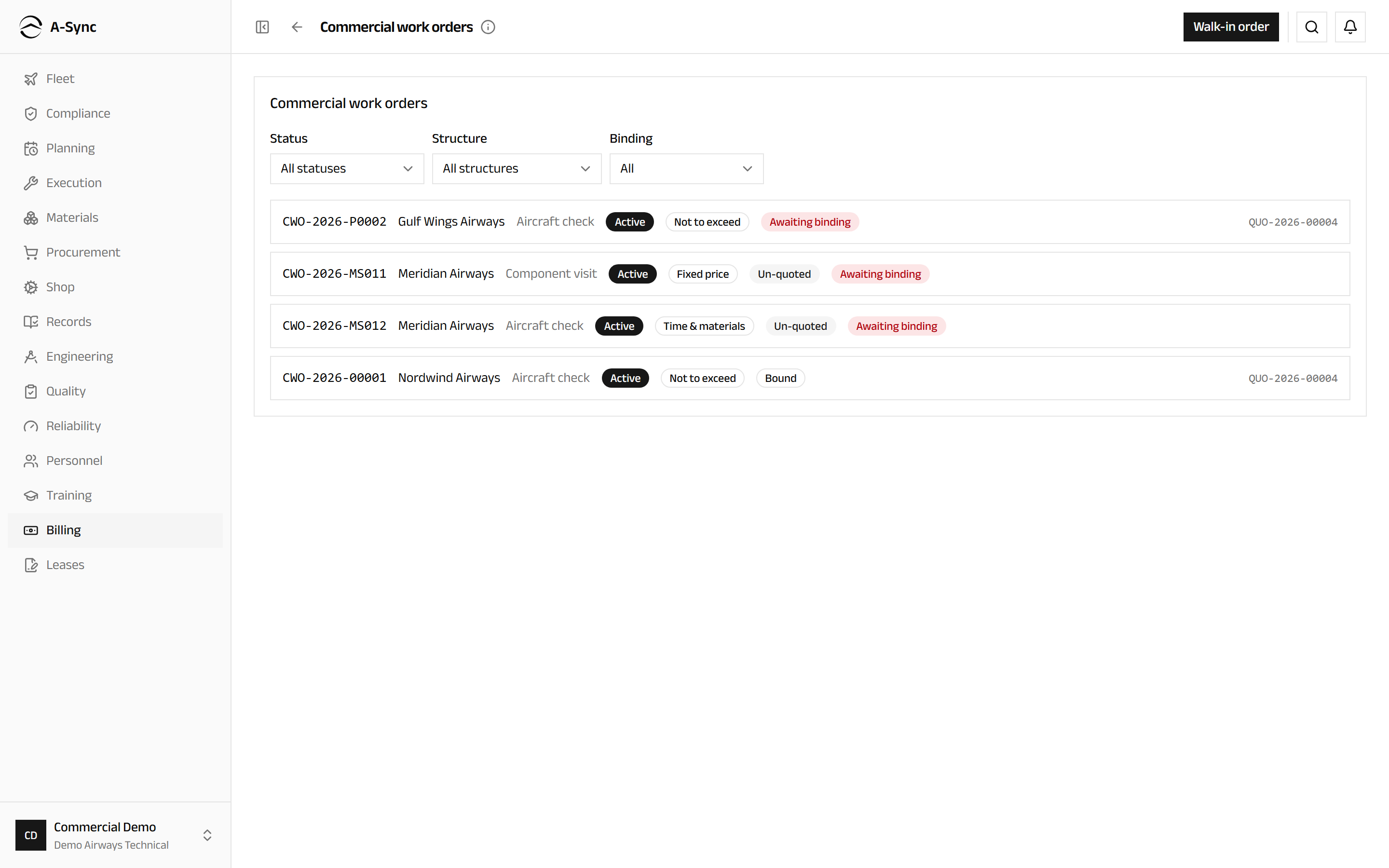The image size is (1389, 868).
Task: Open notifications bell icon
Action: [1350, 27]
